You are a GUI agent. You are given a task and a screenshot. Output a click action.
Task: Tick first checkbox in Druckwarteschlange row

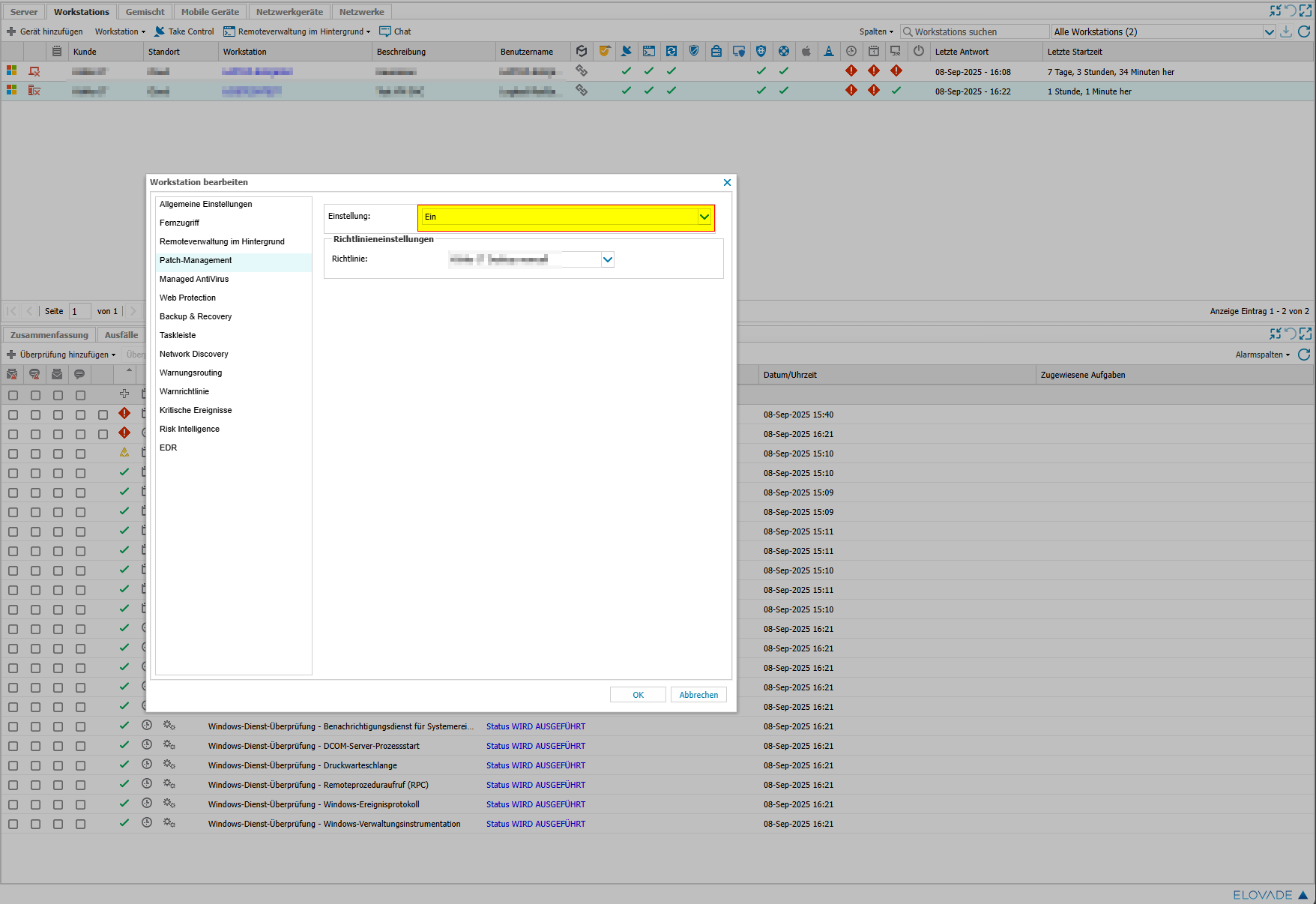pos(13,765)
